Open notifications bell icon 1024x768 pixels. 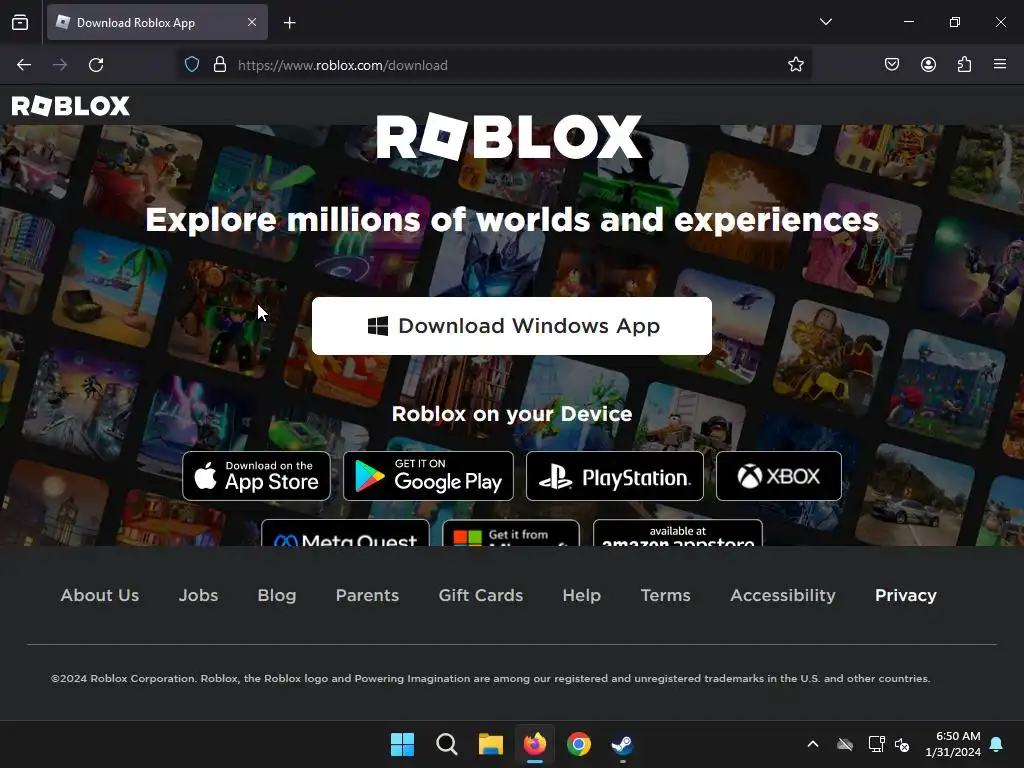coord(997,744)
